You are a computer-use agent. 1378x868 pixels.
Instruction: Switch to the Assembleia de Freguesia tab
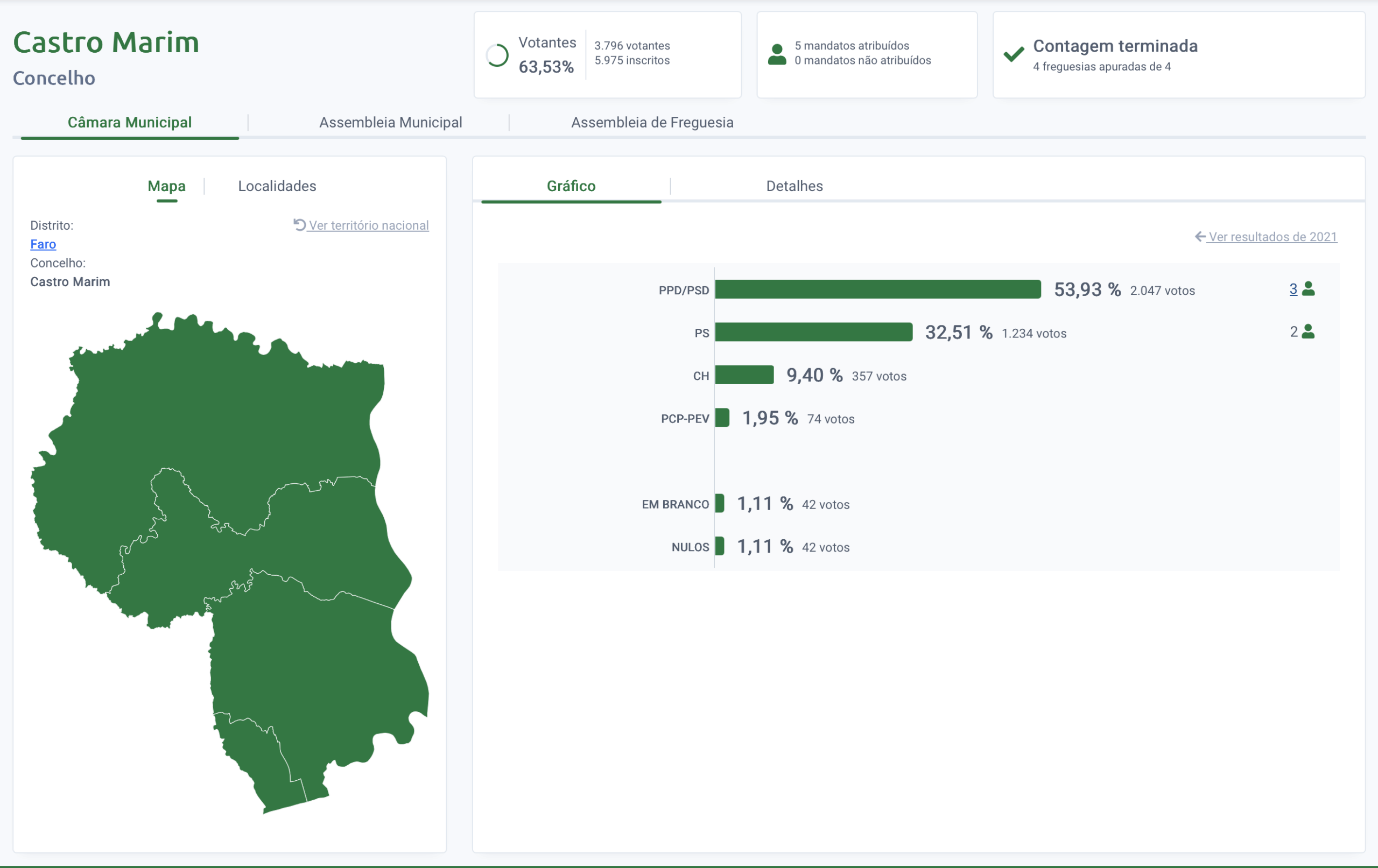652,123
